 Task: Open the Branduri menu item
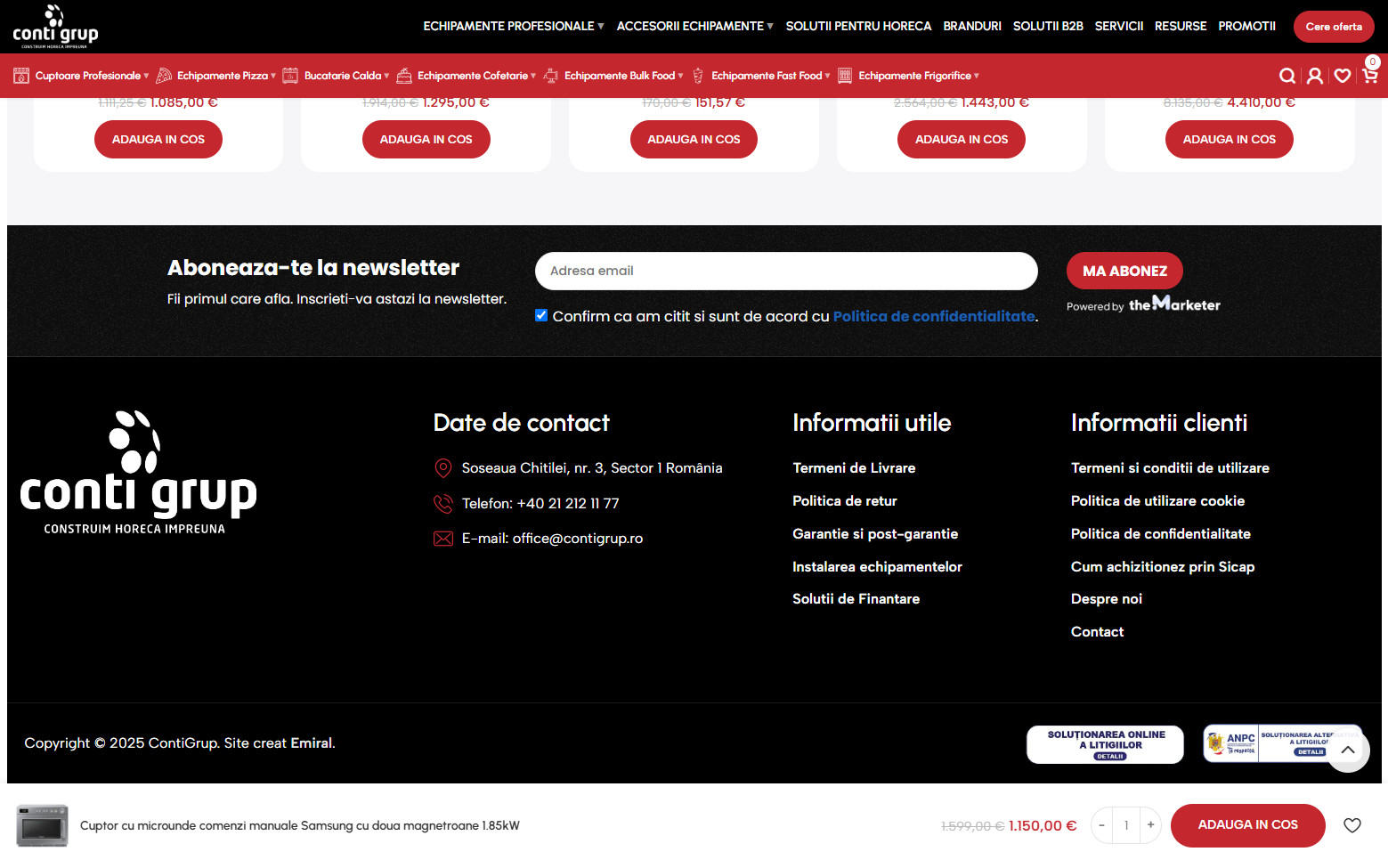pos(971,27)
